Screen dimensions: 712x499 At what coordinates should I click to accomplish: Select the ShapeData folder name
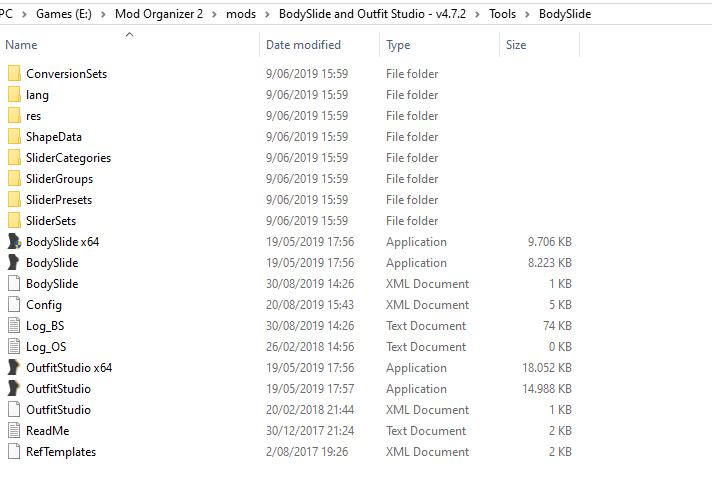pos(54,137)
